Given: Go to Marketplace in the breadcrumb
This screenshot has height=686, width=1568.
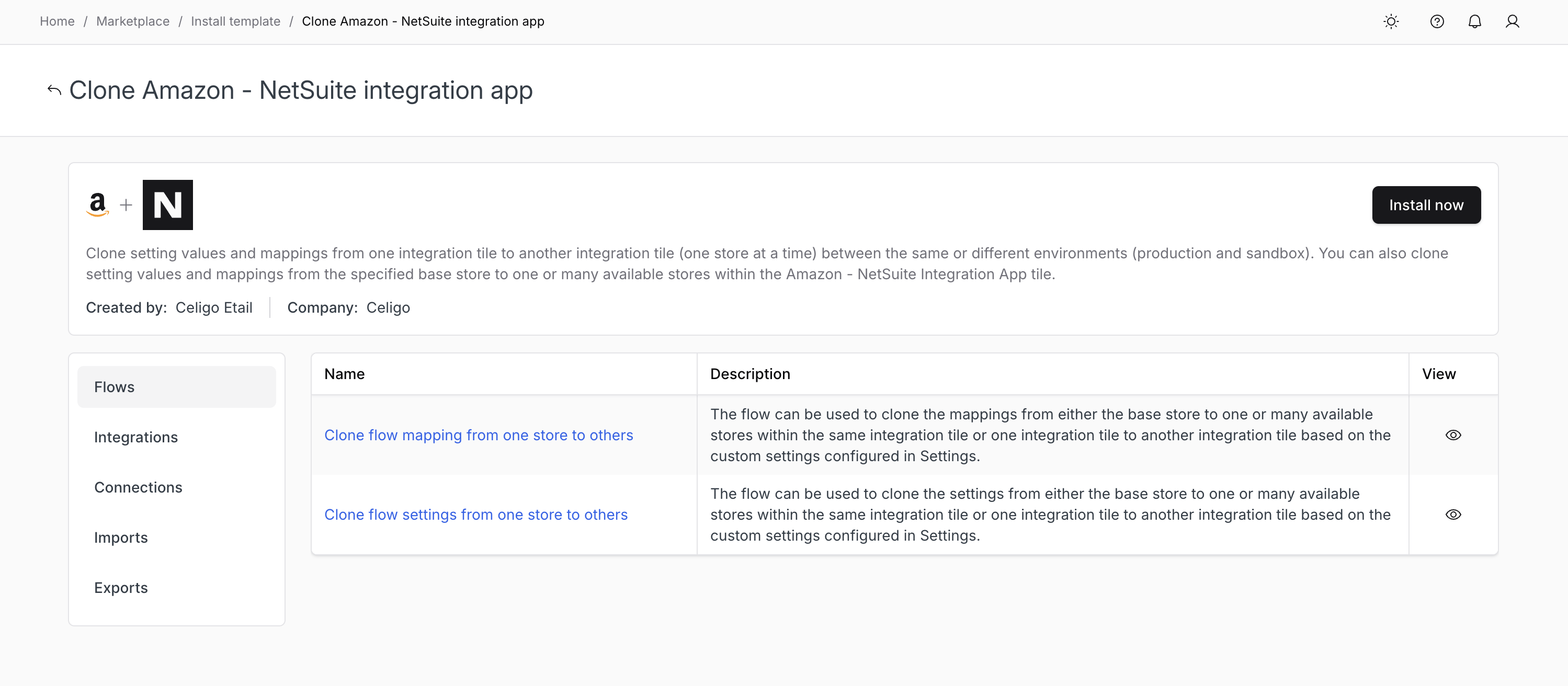Looking at the screenshot, I should (x=133, y=21).
